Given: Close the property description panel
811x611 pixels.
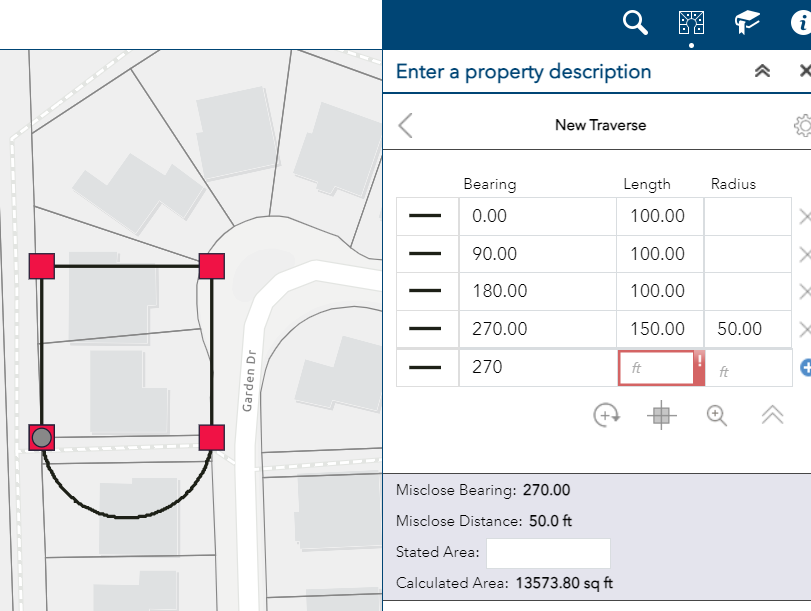Looking at the screenshot, I should [805, 71].
